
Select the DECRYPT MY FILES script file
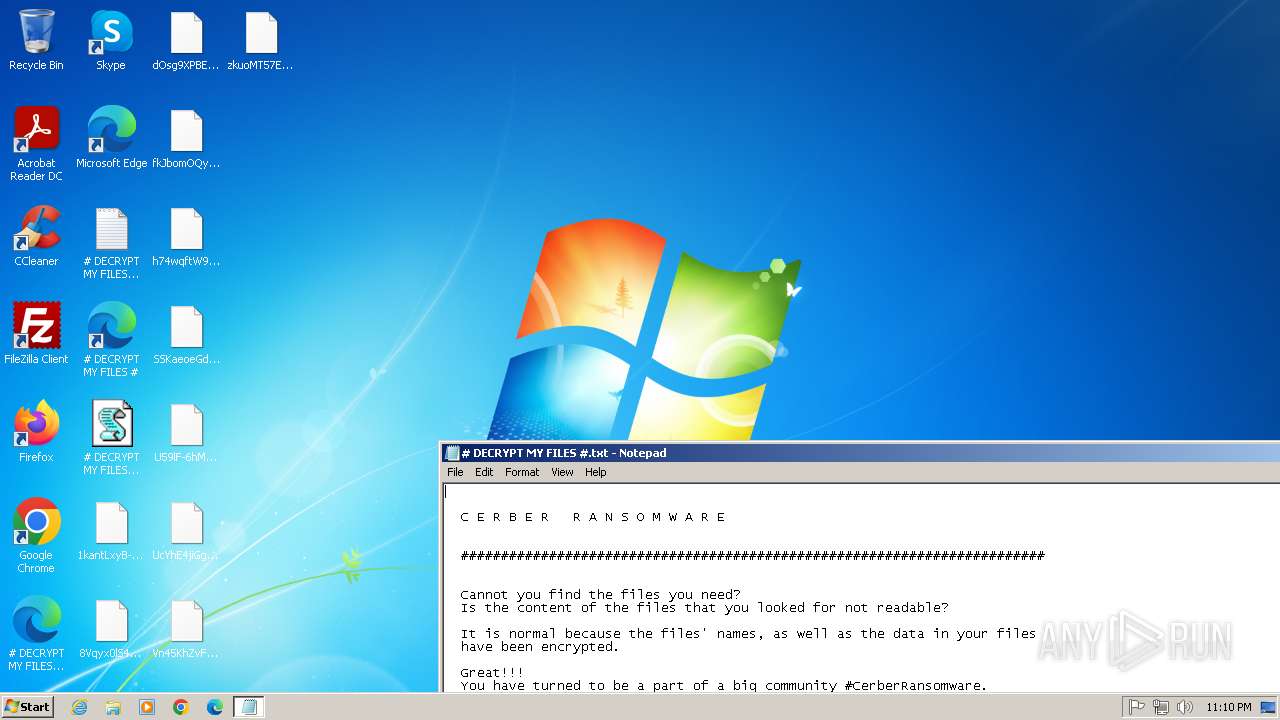pyautogui.click(x=111, y=438)
